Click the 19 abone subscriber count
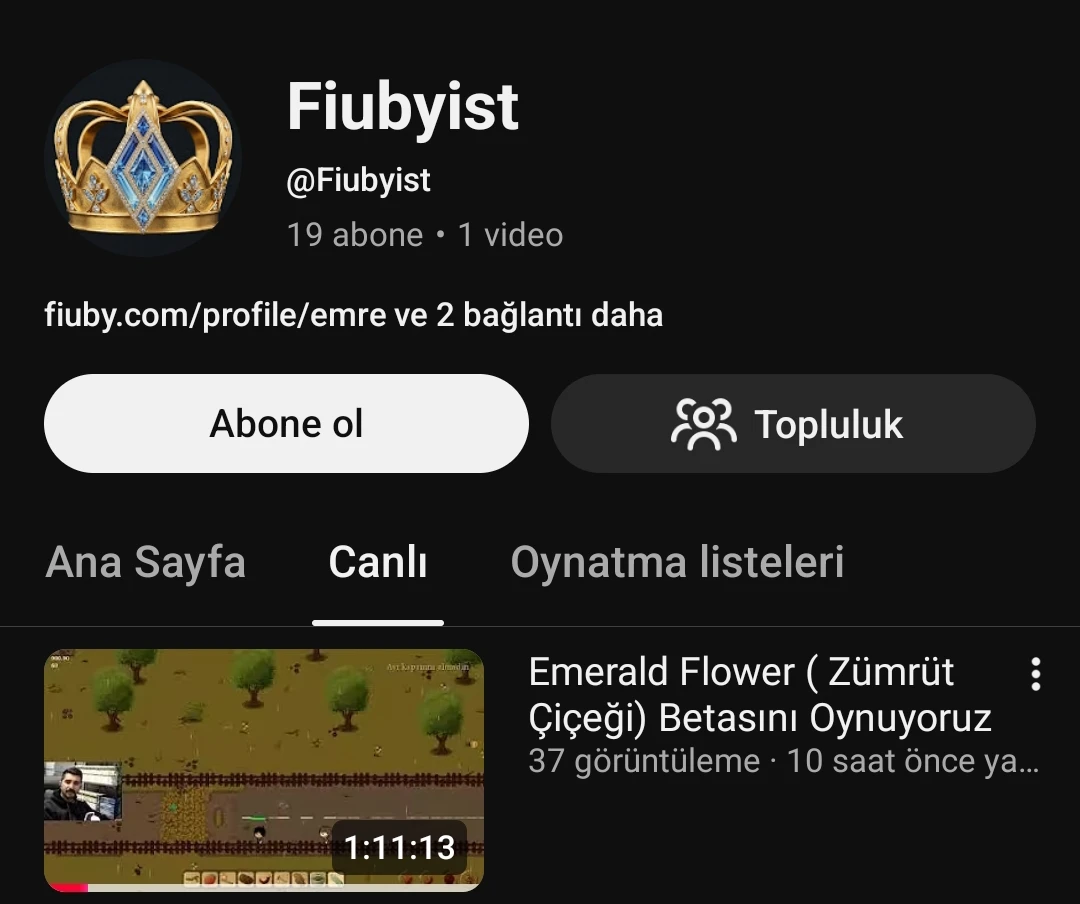 [355, 235]
